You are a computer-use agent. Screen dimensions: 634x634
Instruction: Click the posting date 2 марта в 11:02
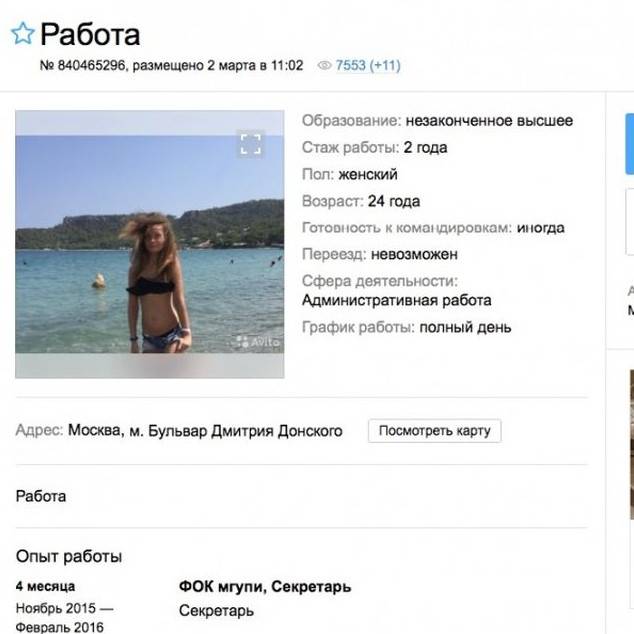[x=252, y=66]
